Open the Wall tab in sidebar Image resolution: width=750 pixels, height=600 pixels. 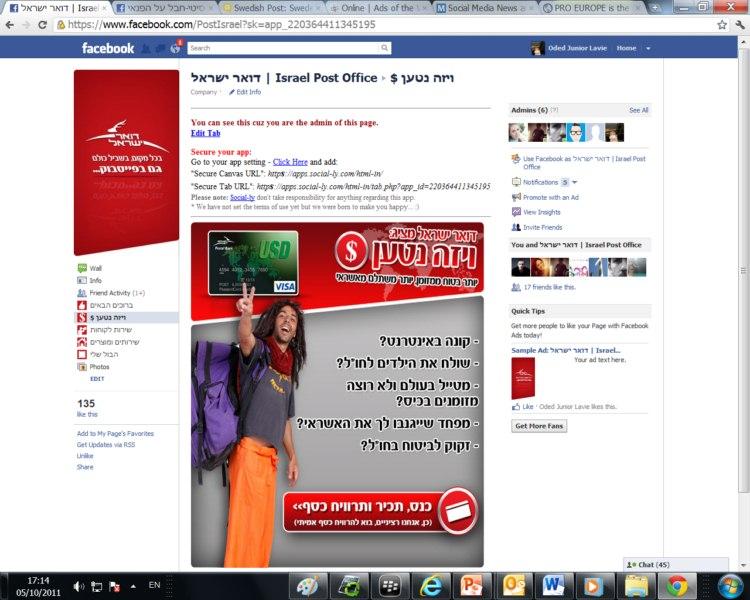pyautogui.click(x=95, y=268)
